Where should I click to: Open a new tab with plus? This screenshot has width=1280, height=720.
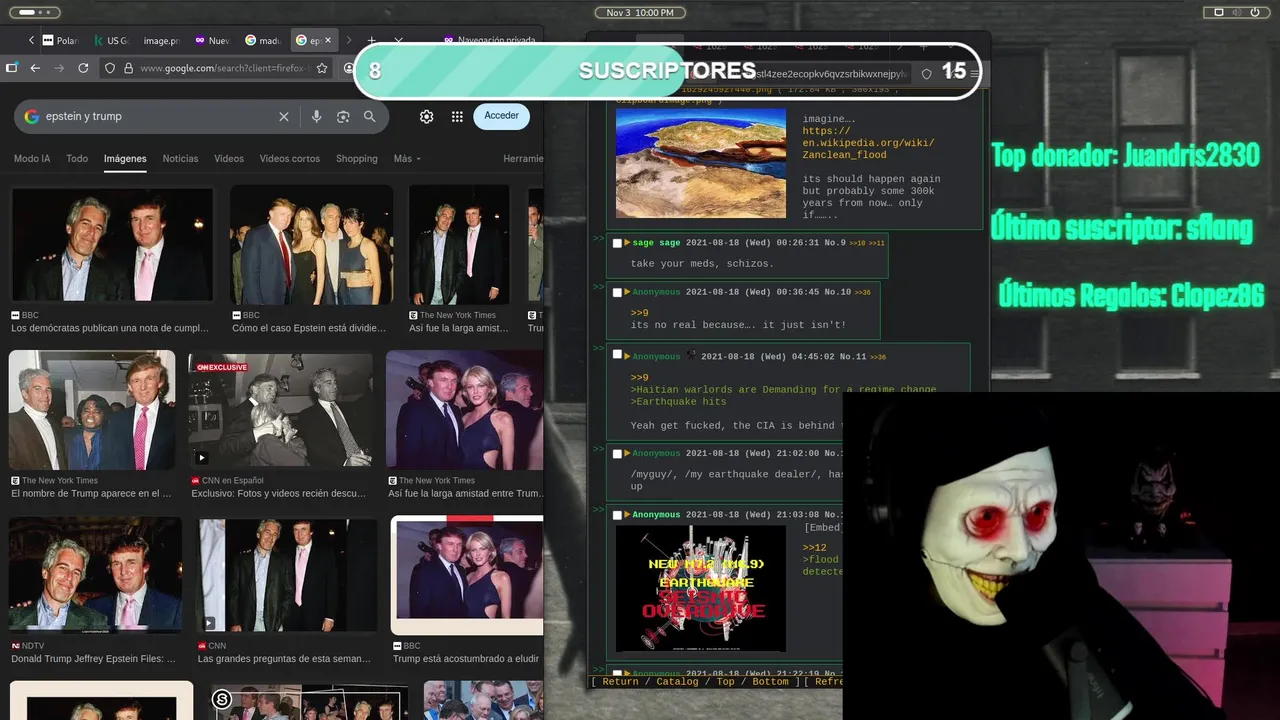(x=371, y=41)
